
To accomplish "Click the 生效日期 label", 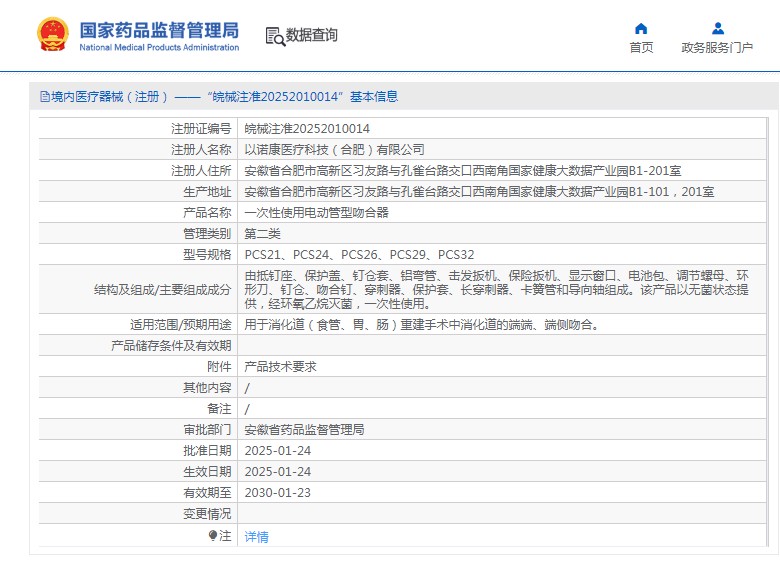I will tap(207, 471).
